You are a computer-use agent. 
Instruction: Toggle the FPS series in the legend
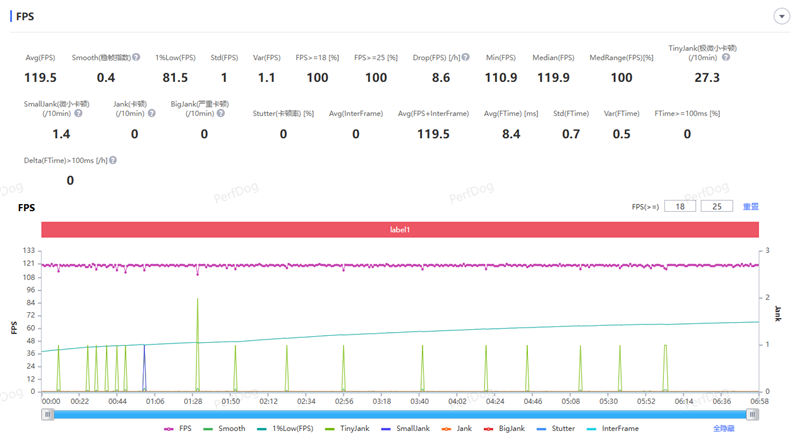pyautogui.click(x=179, y=428)
